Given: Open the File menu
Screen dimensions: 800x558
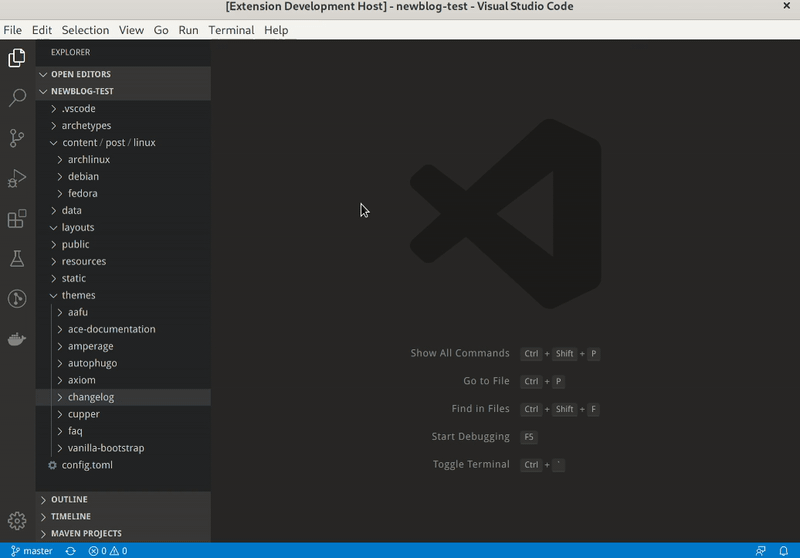Looking at the screenshot, I should coord(13,30).
